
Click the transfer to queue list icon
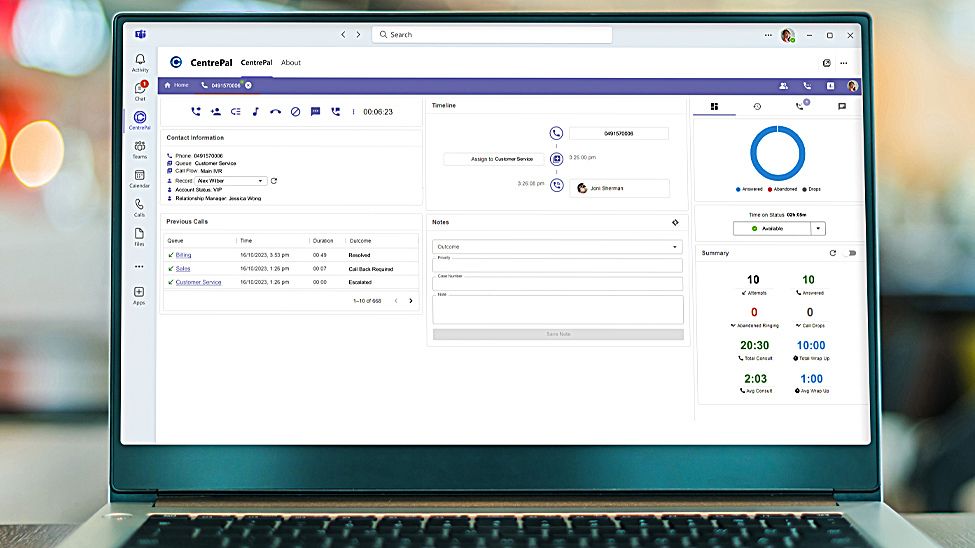[236, 111]
